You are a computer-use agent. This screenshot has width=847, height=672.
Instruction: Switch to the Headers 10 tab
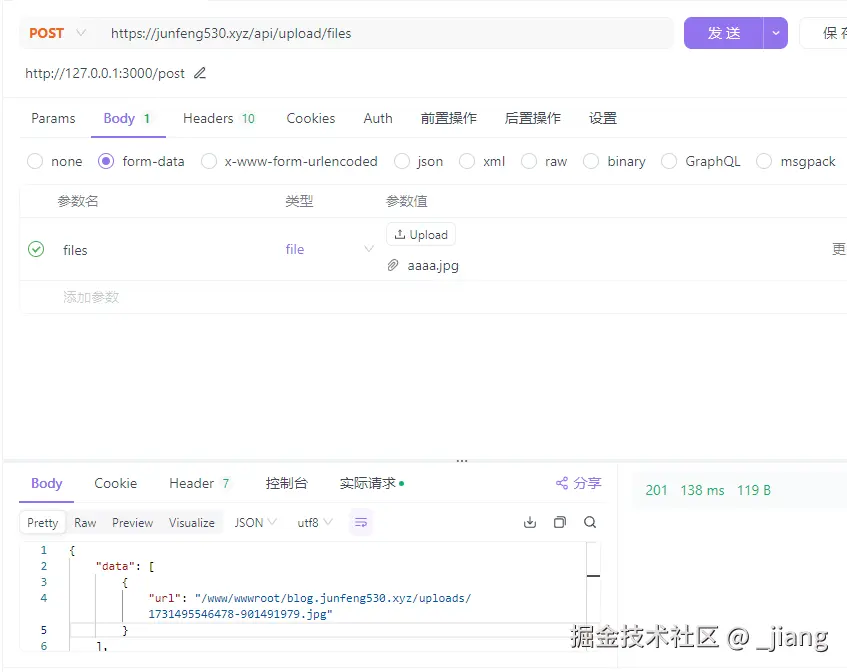(x=219, y=118)
